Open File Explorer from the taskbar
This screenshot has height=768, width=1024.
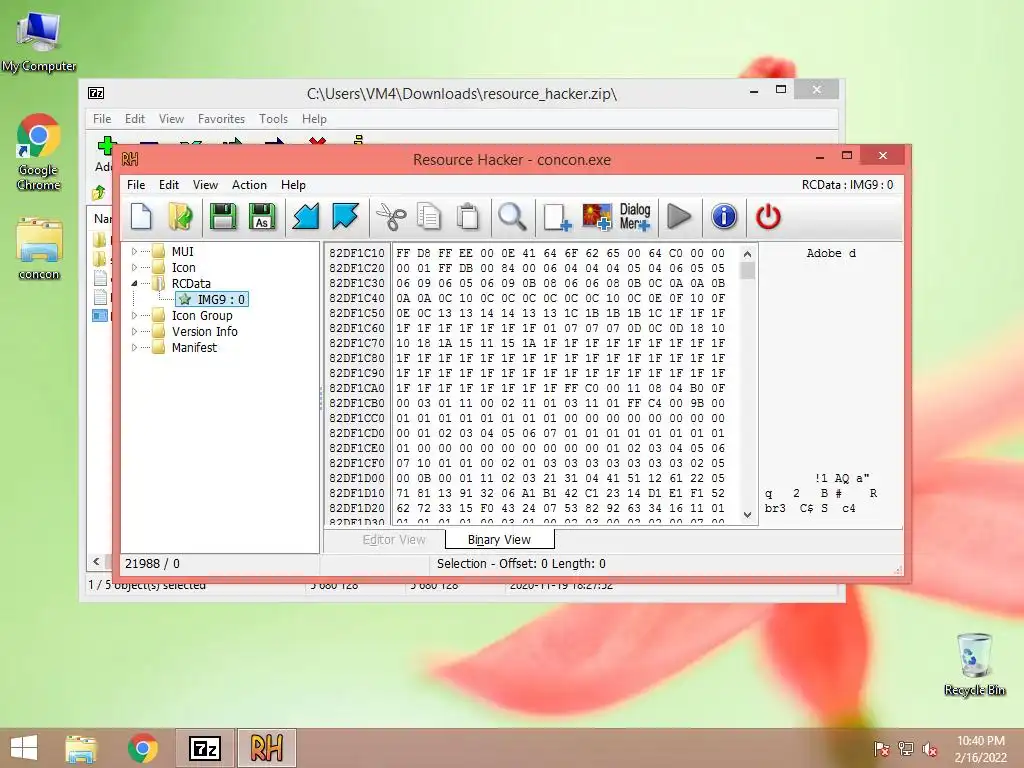pos(81,748)
